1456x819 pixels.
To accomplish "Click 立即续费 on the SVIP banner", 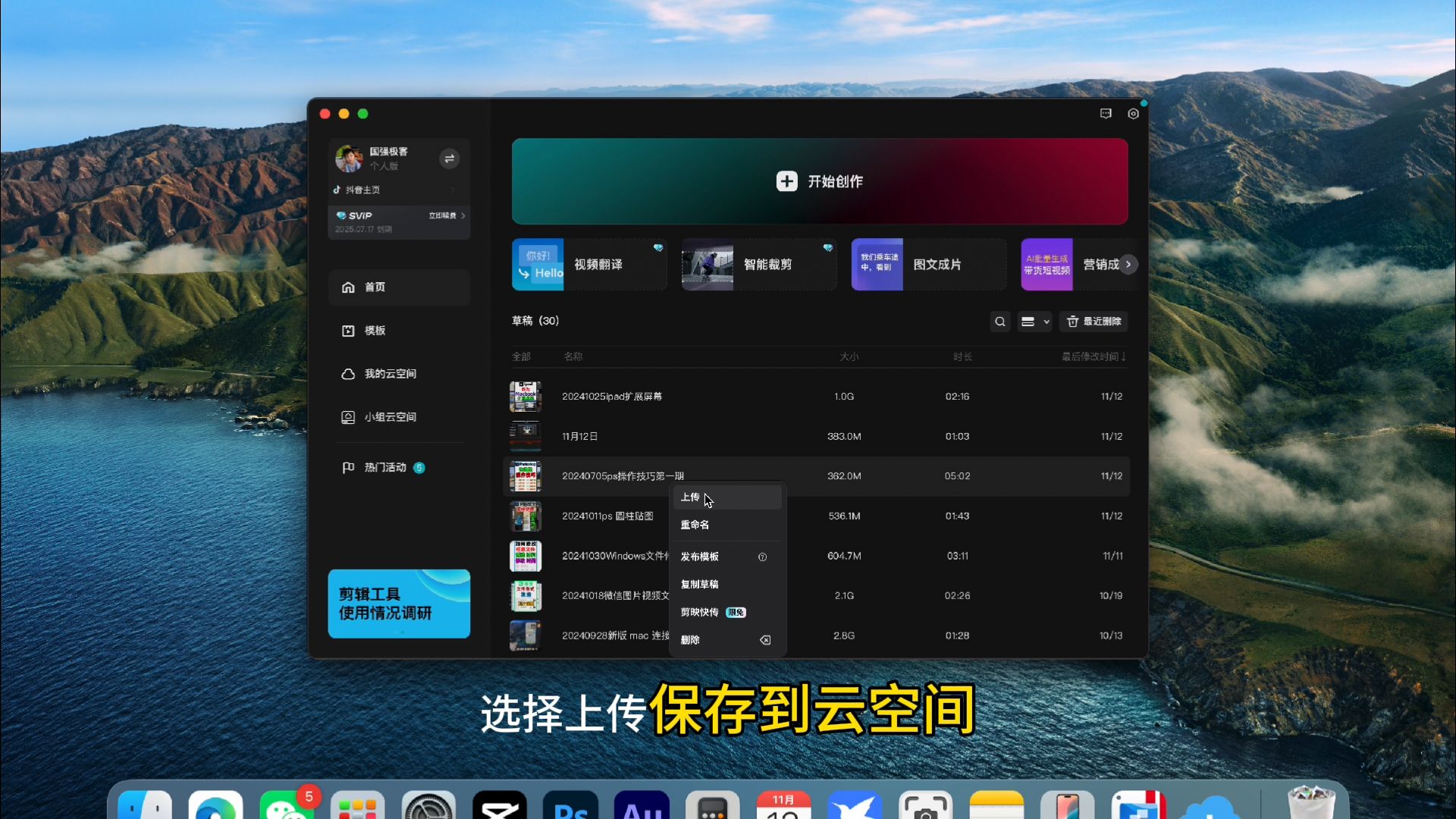I will [x=446, y=216].
